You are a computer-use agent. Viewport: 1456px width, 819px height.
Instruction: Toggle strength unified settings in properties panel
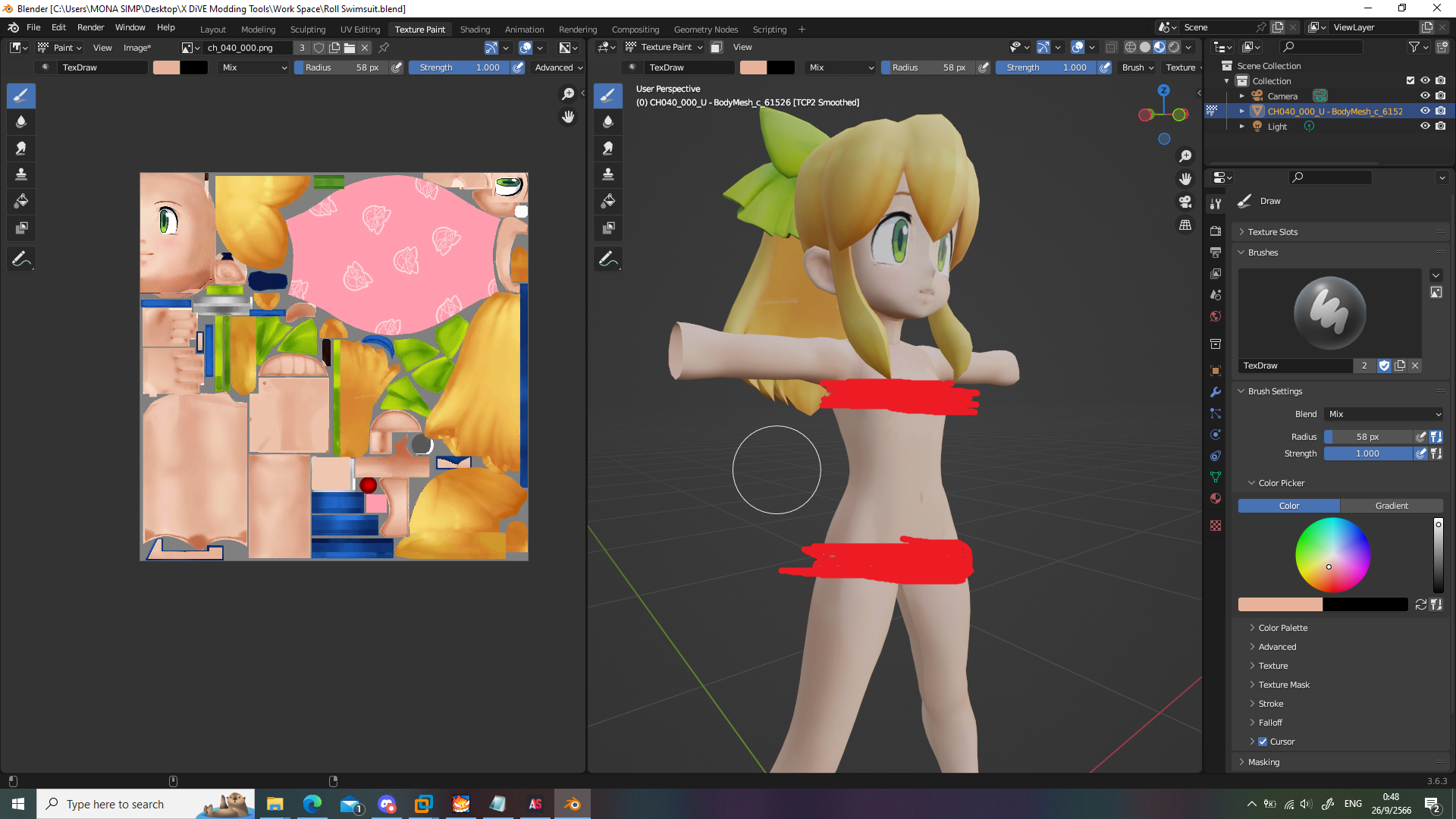[1436, 453]
